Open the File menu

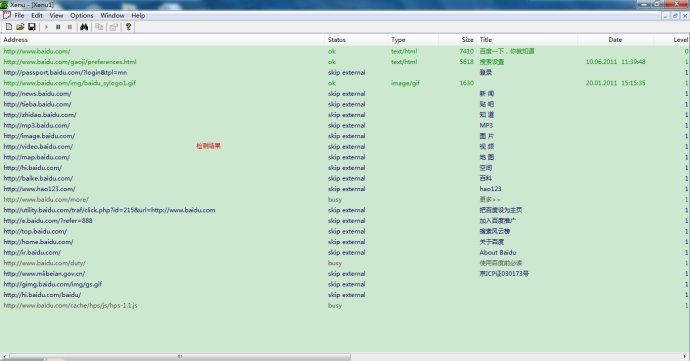click(x=19, y=15)
